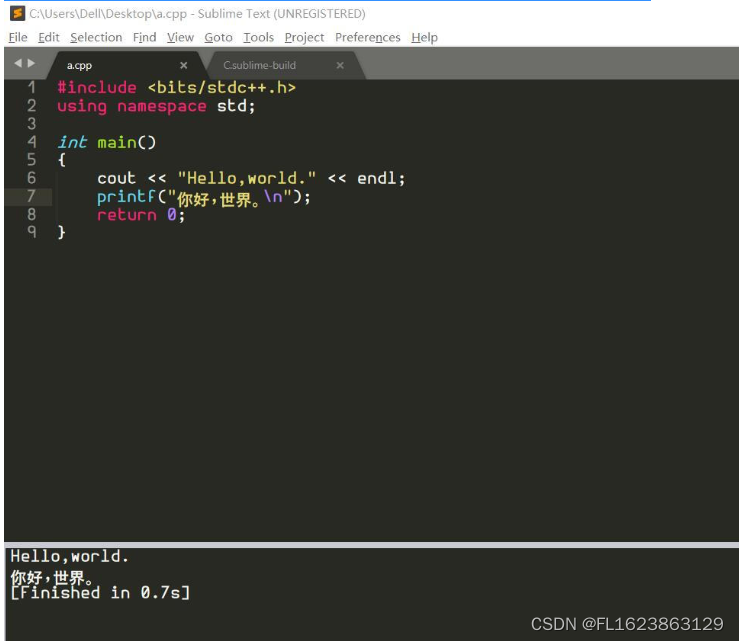This screenshot has width=739, height=641.
Task: Click the 'namespace' keyword
Action: coord(162,107)
